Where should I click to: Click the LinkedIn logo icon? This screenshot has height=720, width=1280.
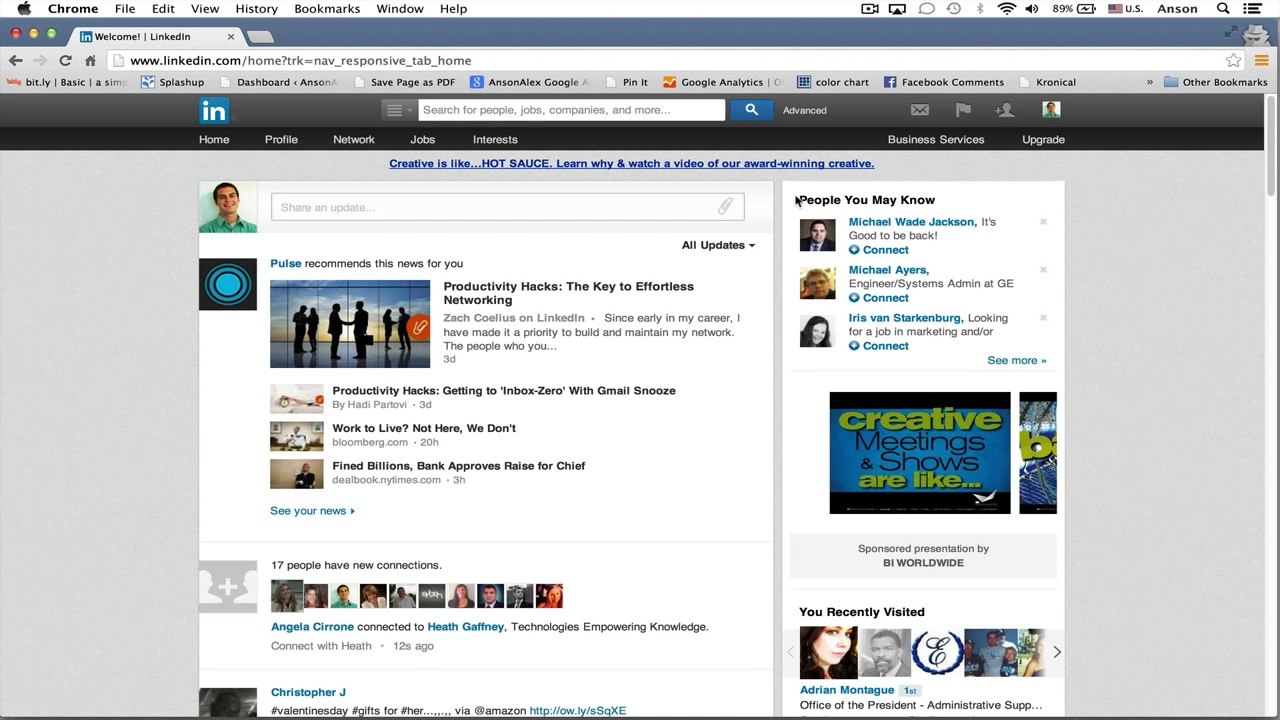[x=214, y=110]
